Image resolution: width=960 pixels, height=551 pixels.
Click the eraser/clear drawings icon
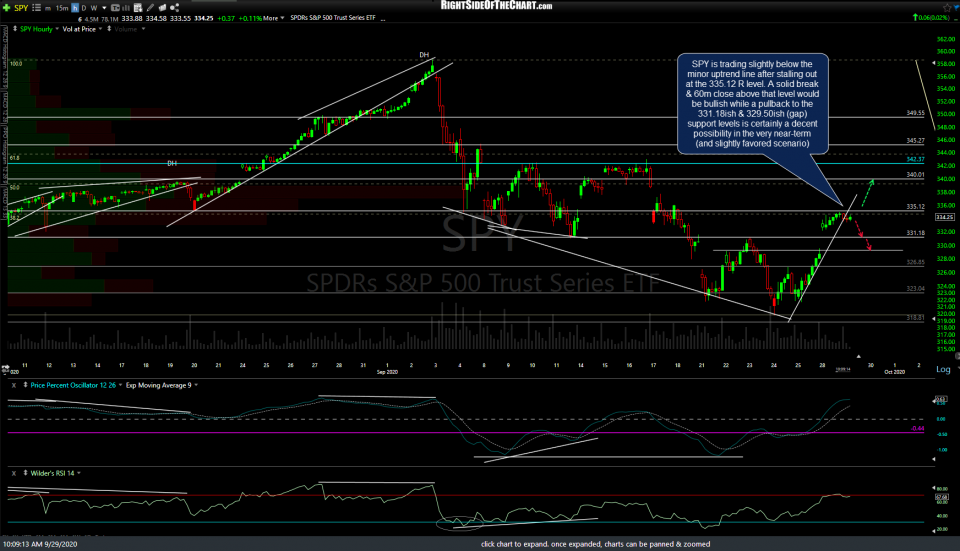tap(163, 8)
